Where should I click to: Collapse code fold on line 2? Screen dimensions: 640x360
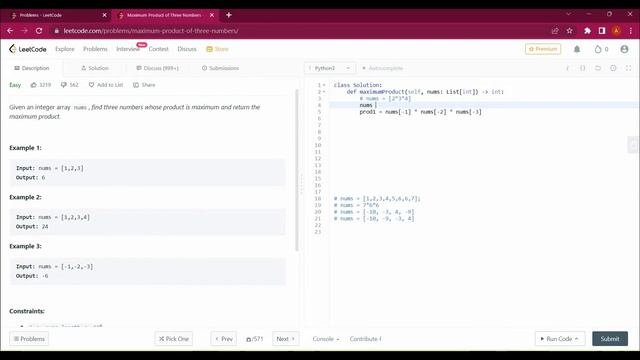324,92
